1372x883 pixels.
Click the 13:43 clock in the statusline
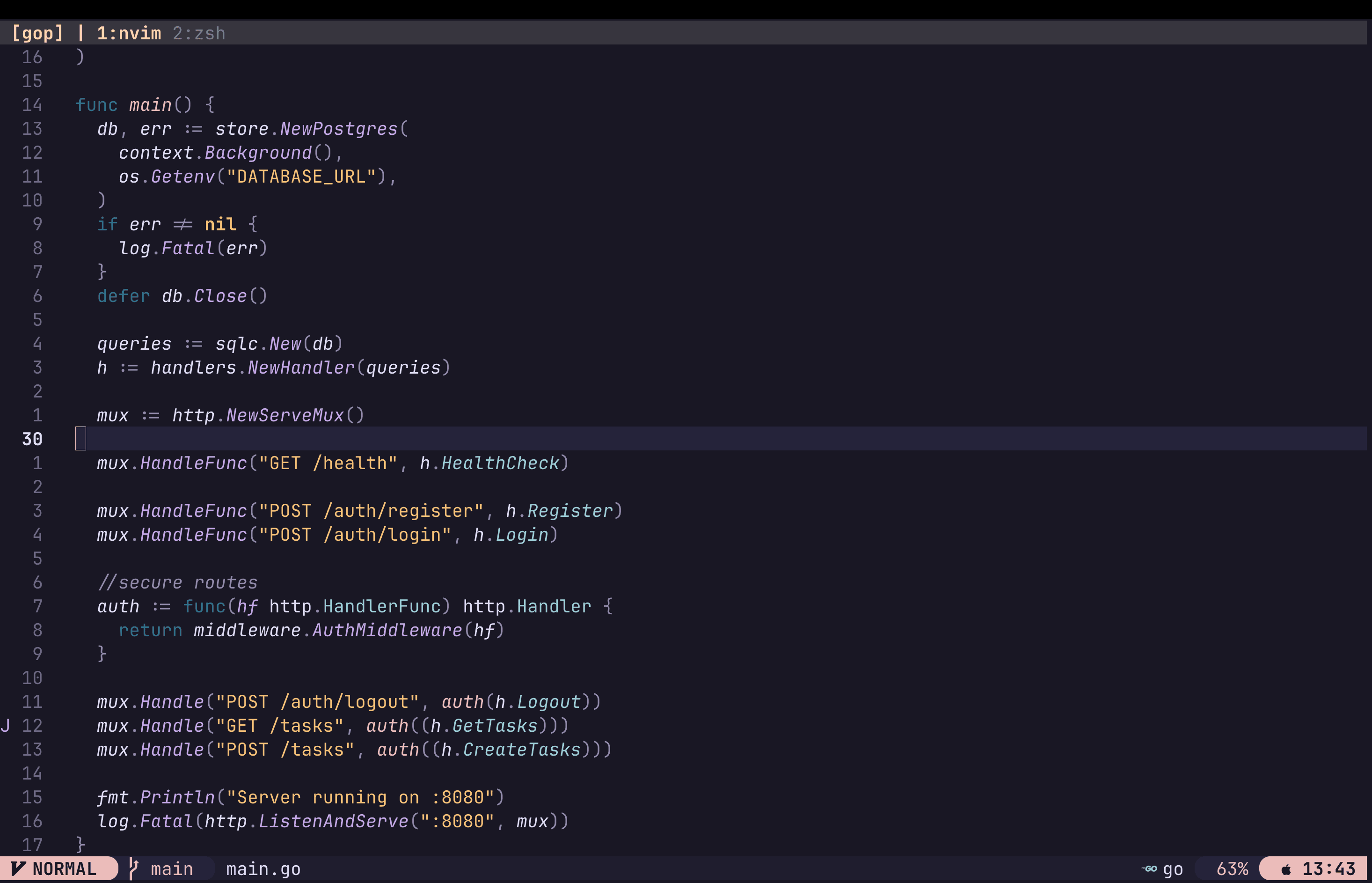[x=1328, y=868]
